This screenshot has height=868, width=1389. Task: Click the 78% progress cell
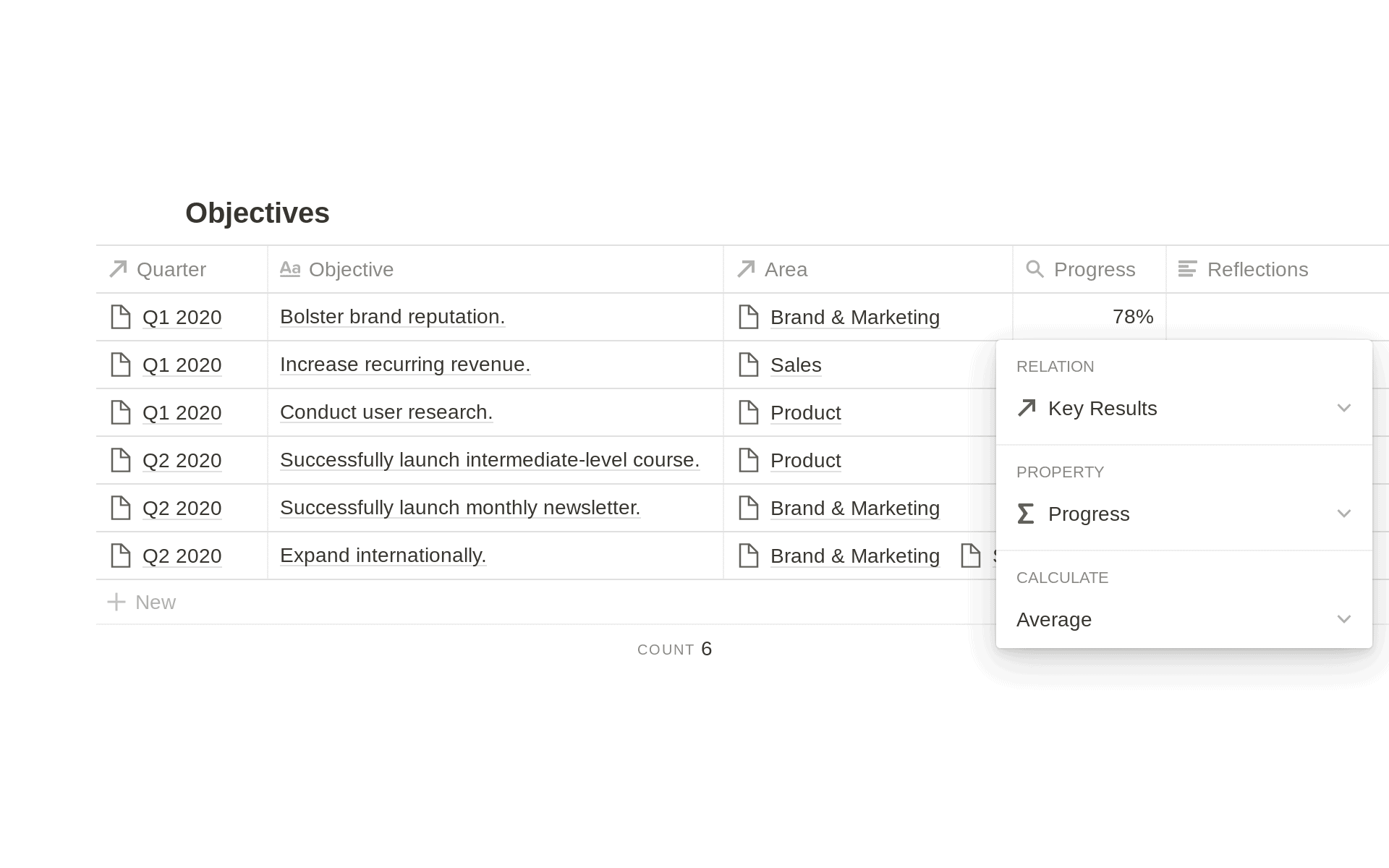[1131, 316]
